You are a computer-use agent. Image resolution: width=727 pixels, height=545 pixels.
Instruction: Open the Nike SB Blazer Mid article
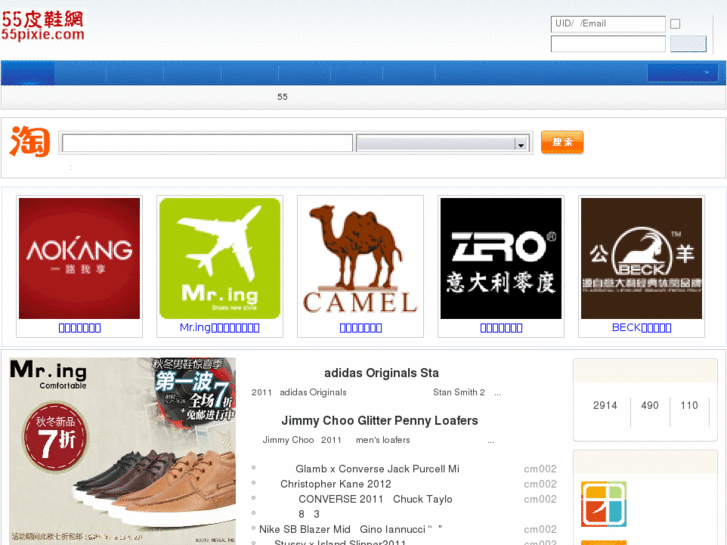[x=350, y=529]
